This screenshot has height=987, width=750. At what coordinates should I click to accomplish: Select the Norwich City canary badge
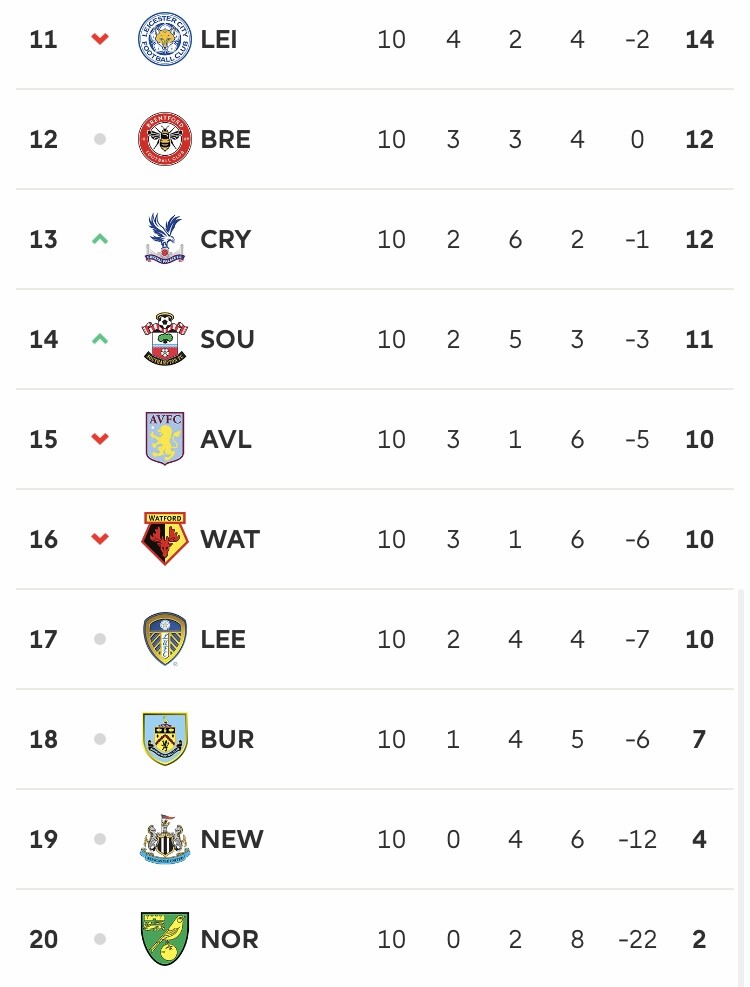click(x=164, y=939)
